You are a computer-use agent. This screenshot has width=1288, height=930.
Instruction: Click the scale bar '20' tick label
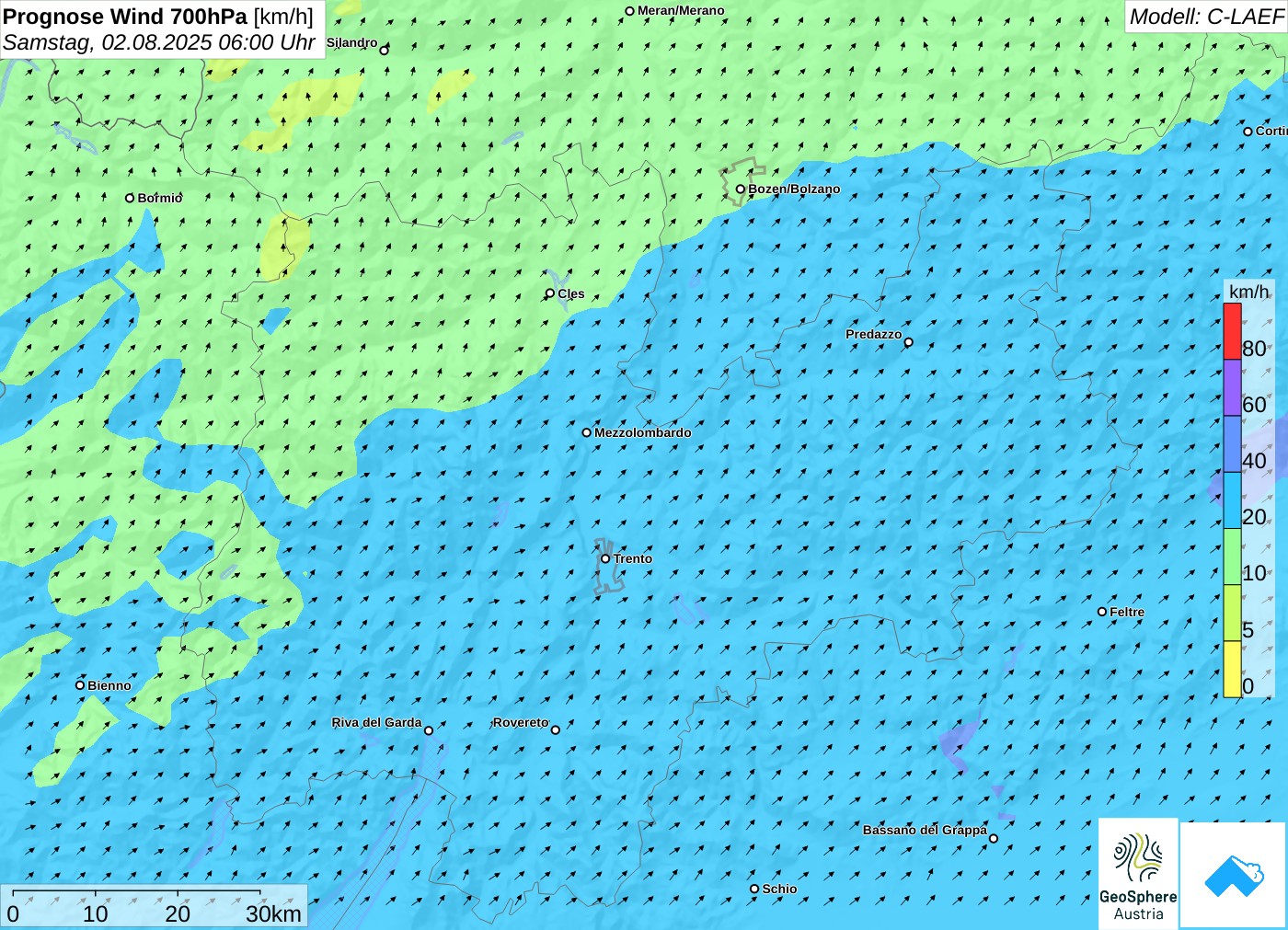178,913
